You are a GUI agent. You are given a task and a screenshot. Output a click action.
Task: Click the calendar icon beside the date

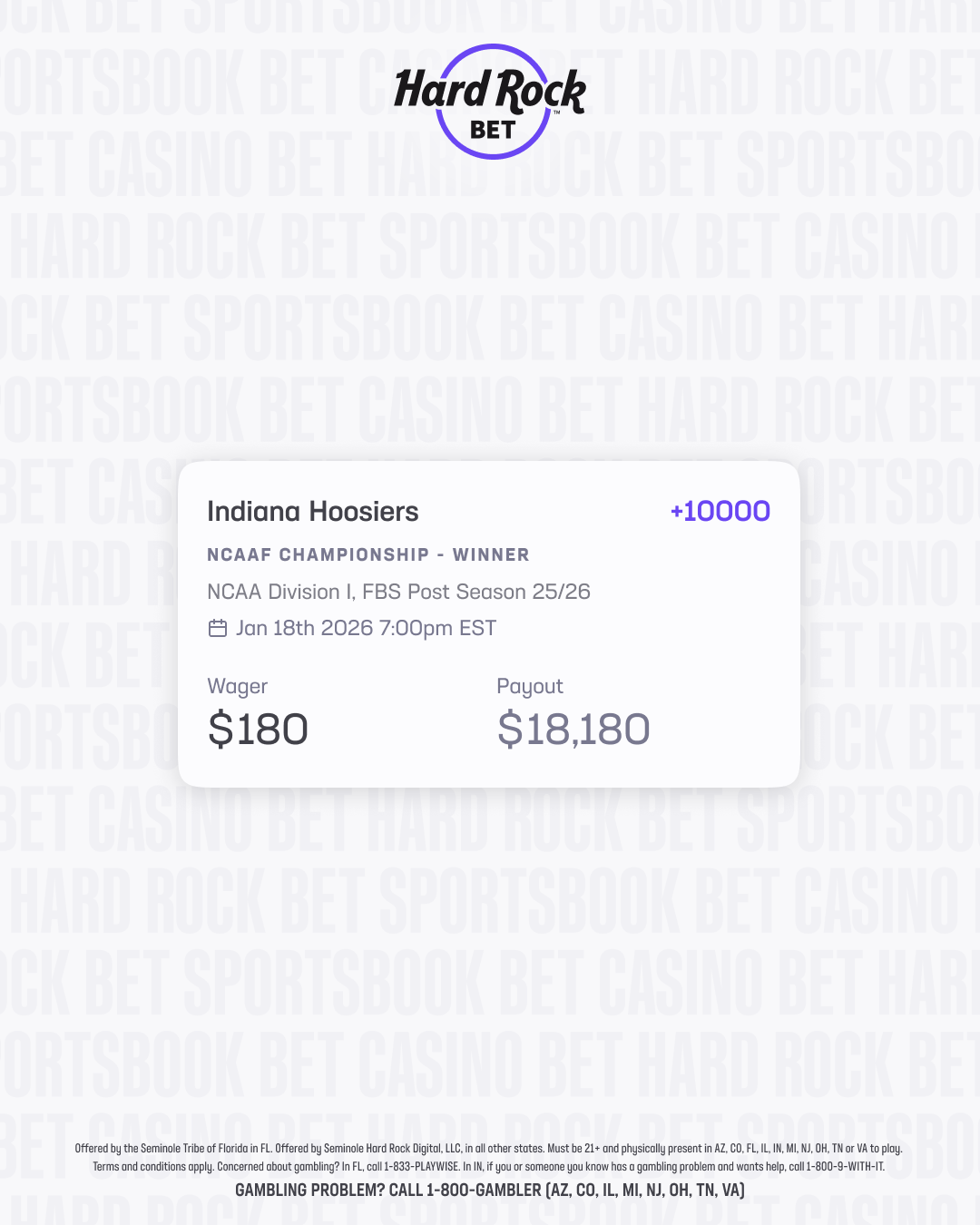point(218,628)
